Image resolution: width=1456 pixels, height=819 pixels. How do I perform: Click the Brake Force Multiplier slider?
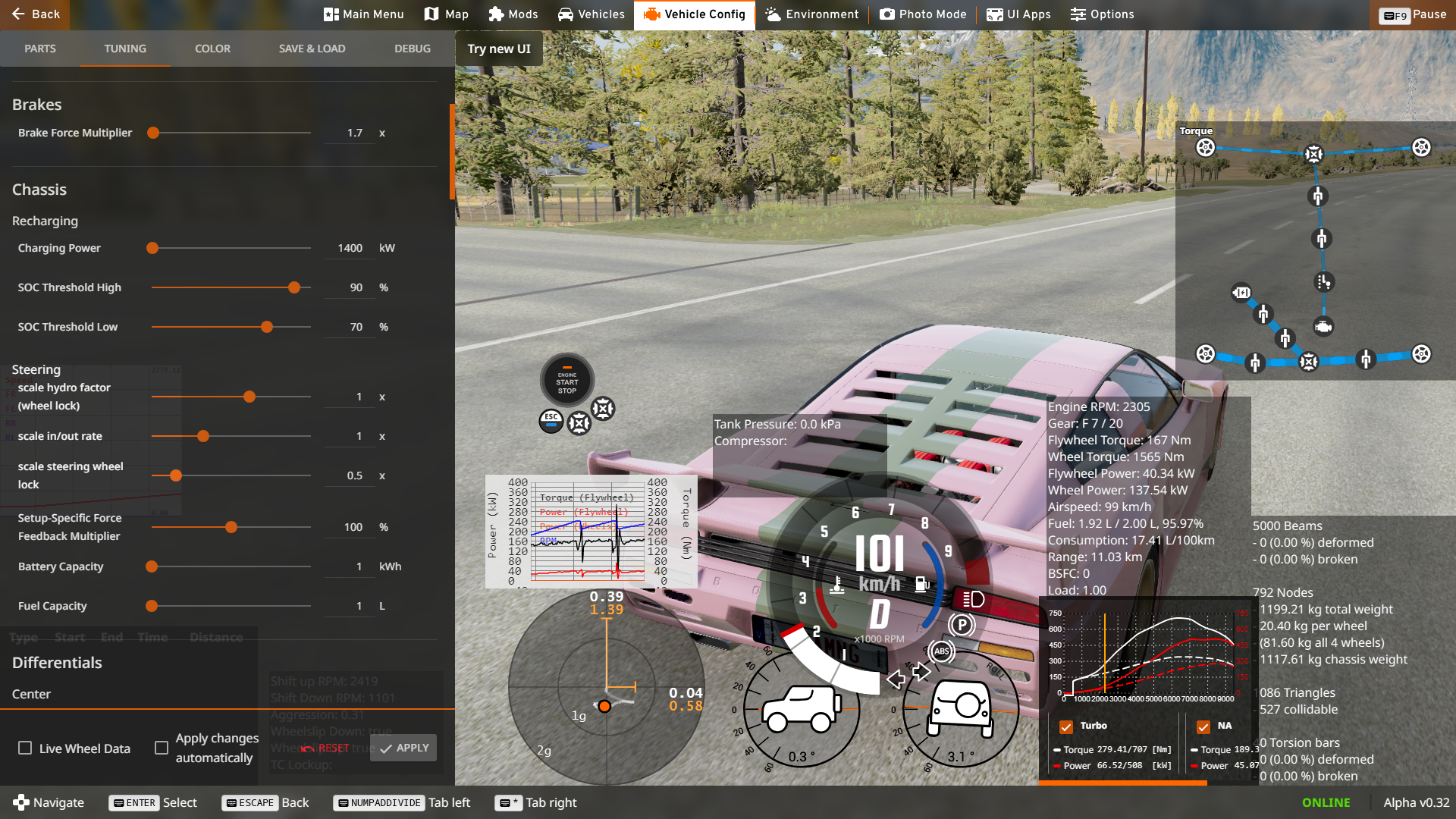231,133
